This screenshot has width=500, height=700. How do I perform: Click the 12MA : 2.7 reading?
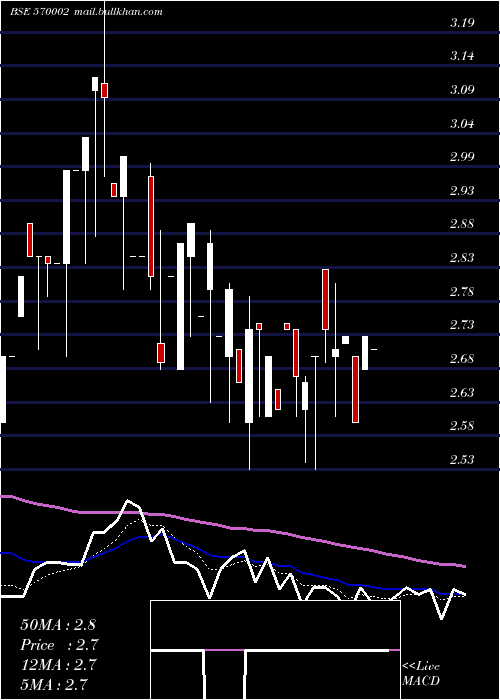tap(58, 665)
